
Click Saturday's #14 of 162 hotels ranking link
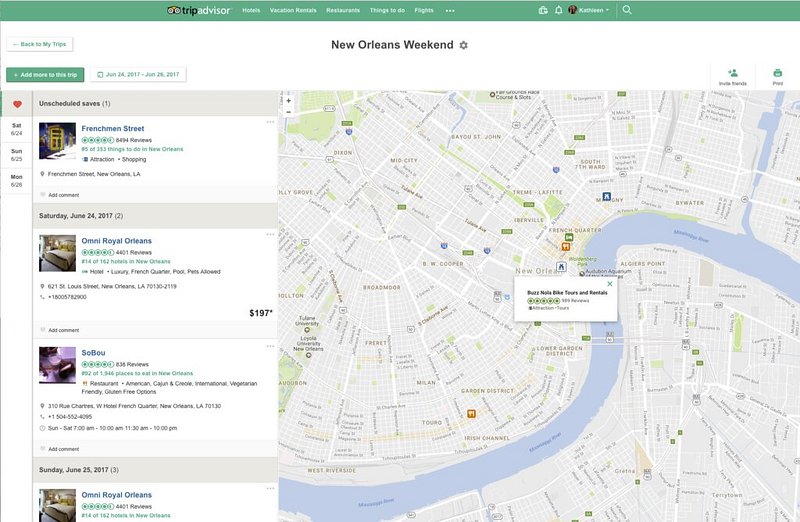tap(126, 261)
